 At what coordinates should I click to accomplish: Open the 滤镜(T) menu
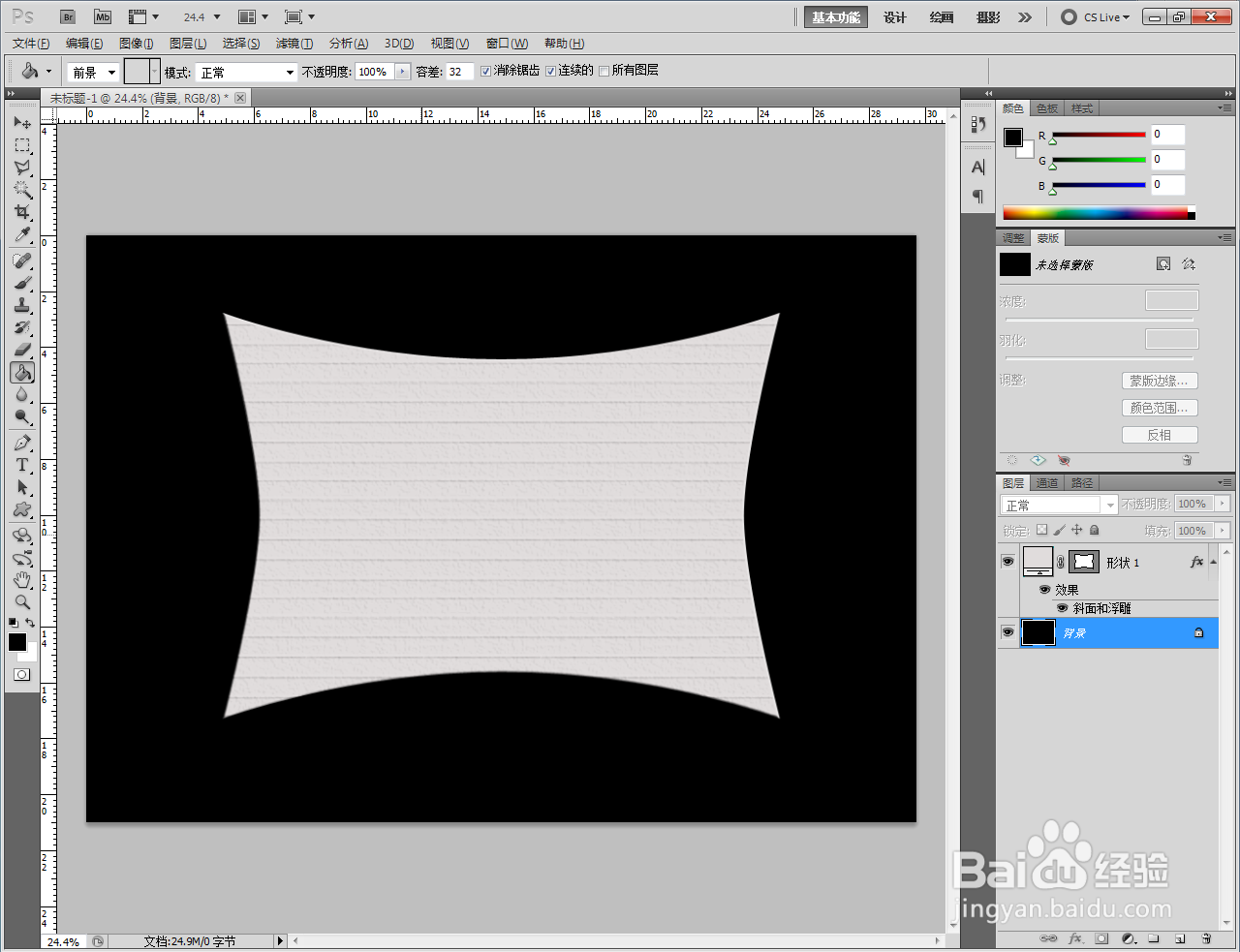[294, 44]
